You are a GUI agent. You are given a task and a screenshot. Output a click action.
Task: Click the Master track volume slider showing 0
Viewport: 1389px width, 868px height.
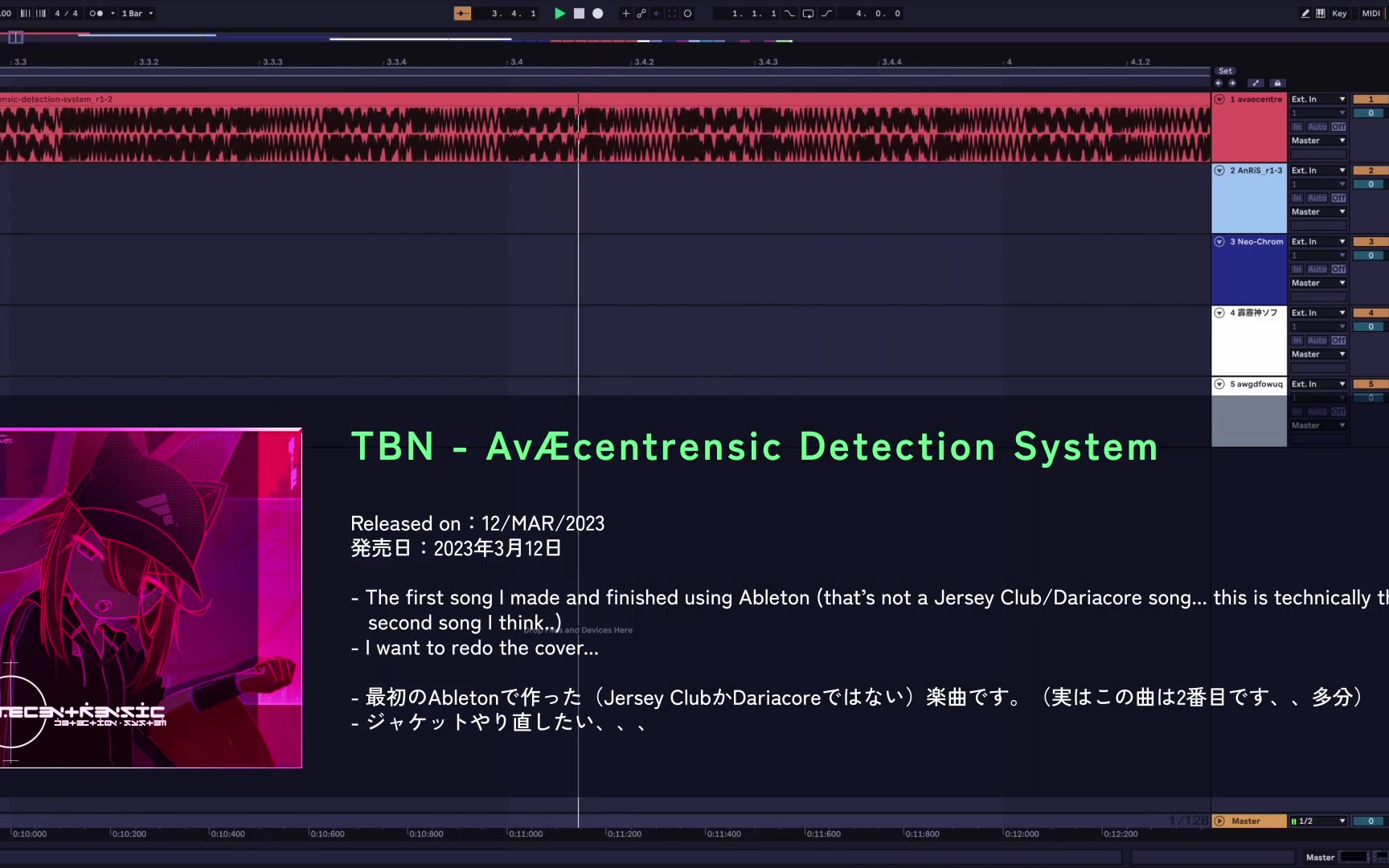point(1371,821)
